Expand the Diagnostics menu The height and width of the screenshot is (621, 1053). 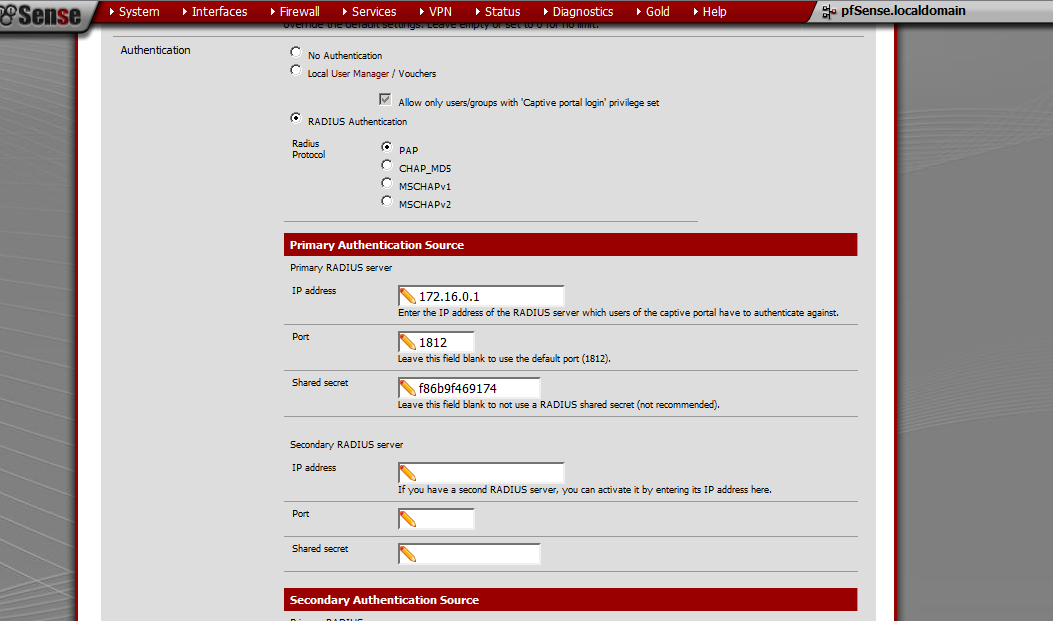point(582,12)
